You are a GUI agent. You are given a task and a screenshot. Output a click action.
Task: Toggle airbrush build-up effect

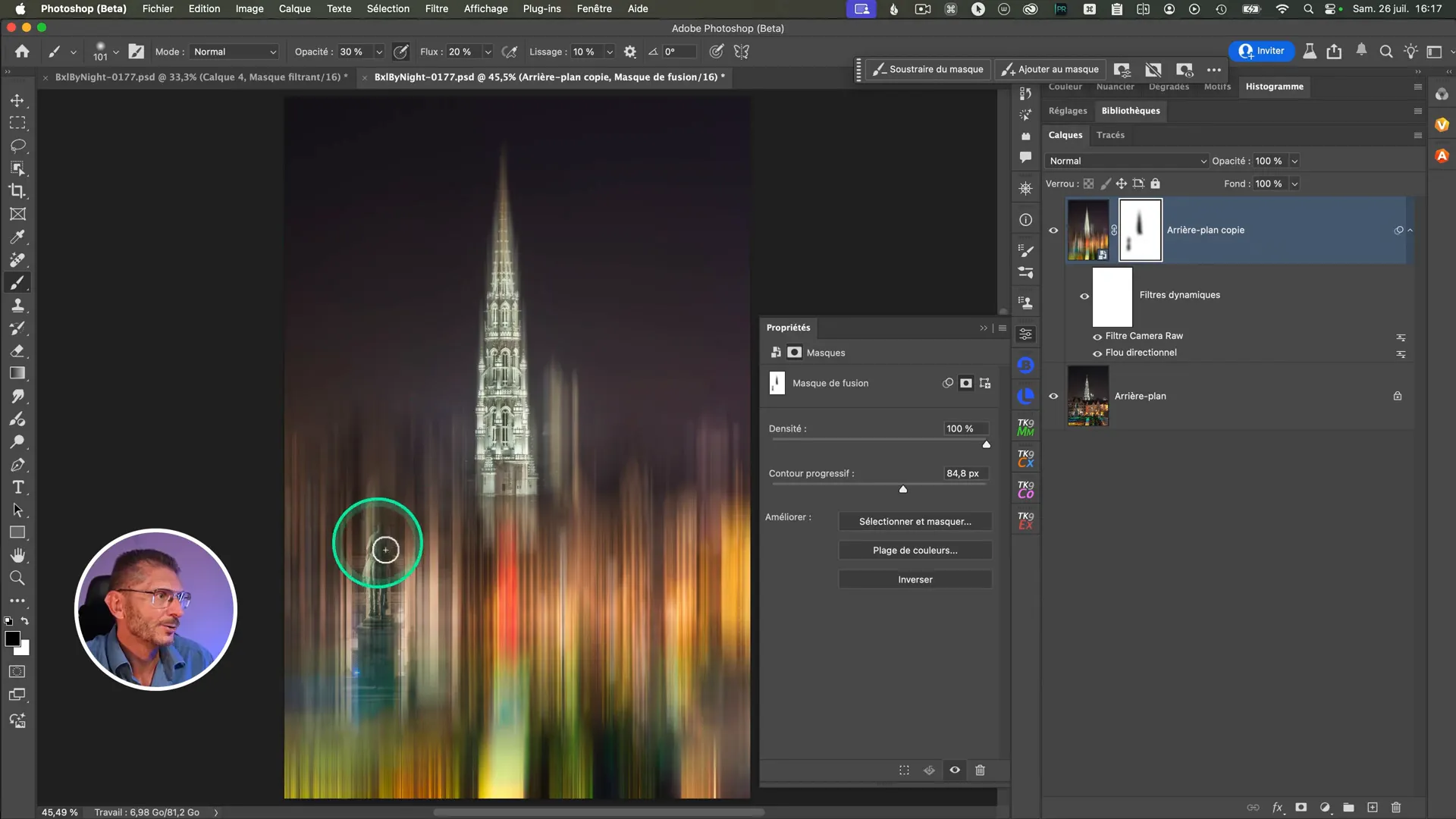510,52
